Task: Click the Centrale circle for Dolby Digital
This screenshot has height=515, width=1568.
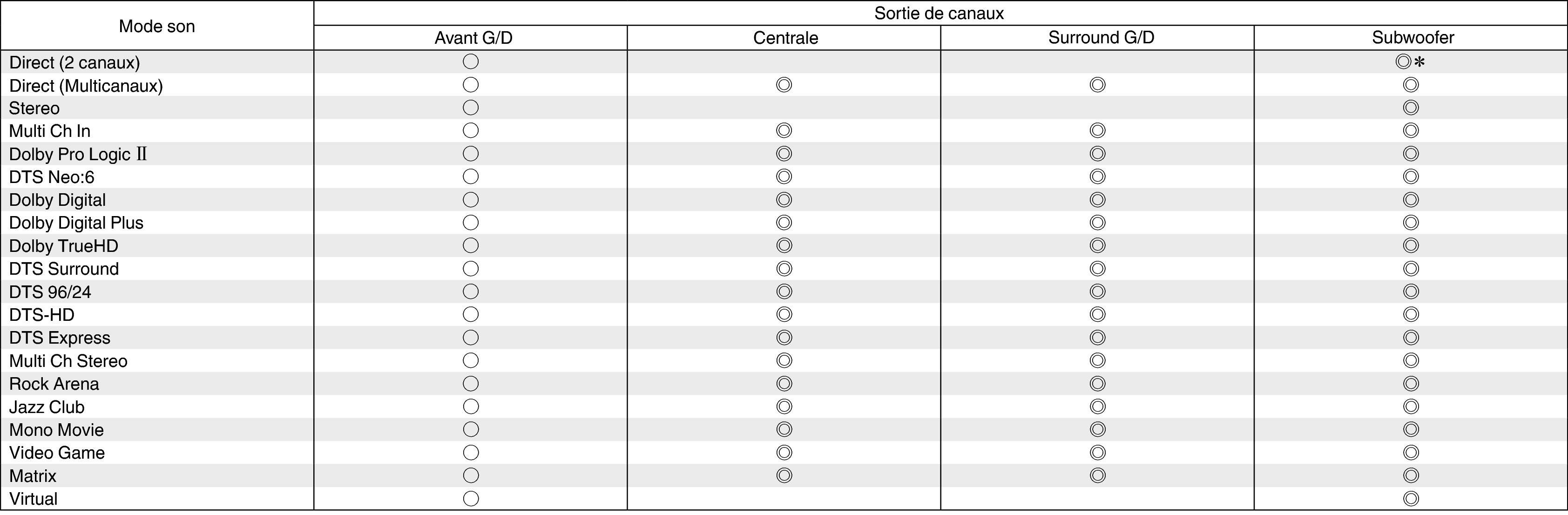Action: coord(784,200)
